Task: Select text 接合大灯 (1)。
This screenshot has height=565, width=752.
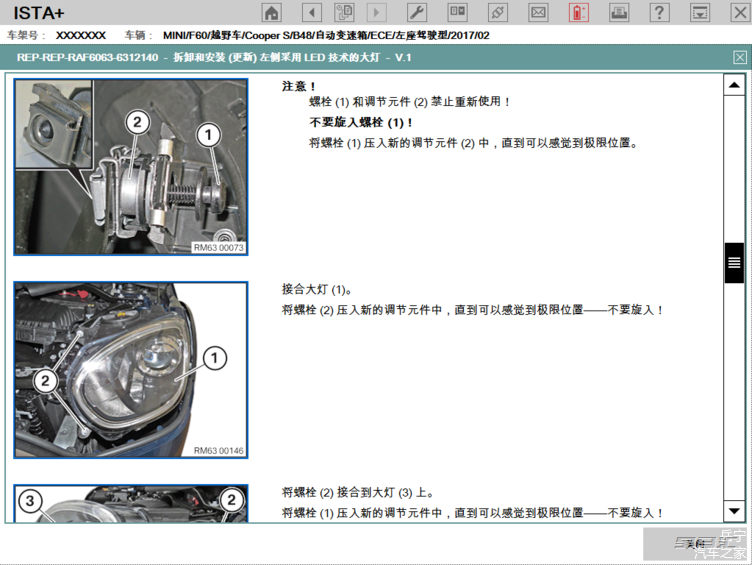Action: point(317,289)
